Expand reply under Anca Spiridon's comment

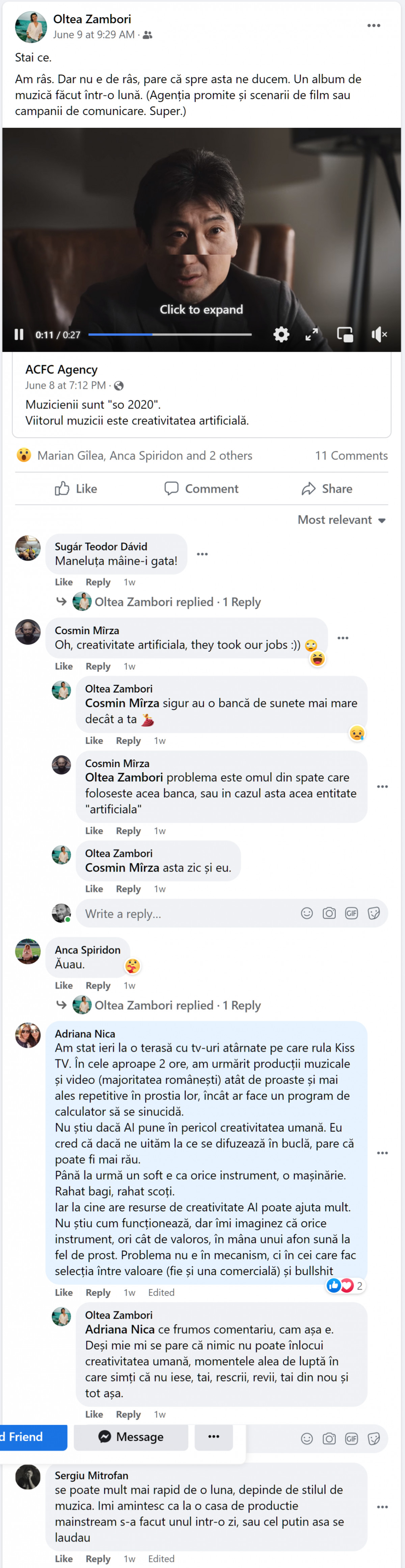pos(177,1006)
